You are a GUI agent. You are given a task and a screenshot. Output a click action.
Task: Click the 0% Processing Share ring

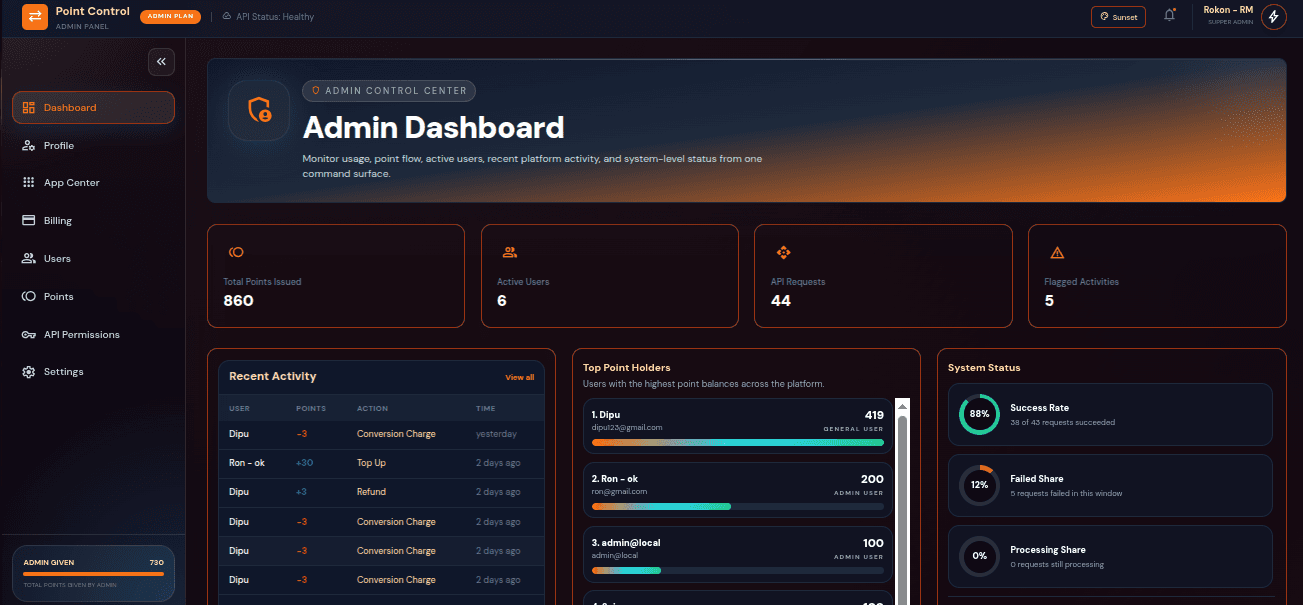point(979,556)
